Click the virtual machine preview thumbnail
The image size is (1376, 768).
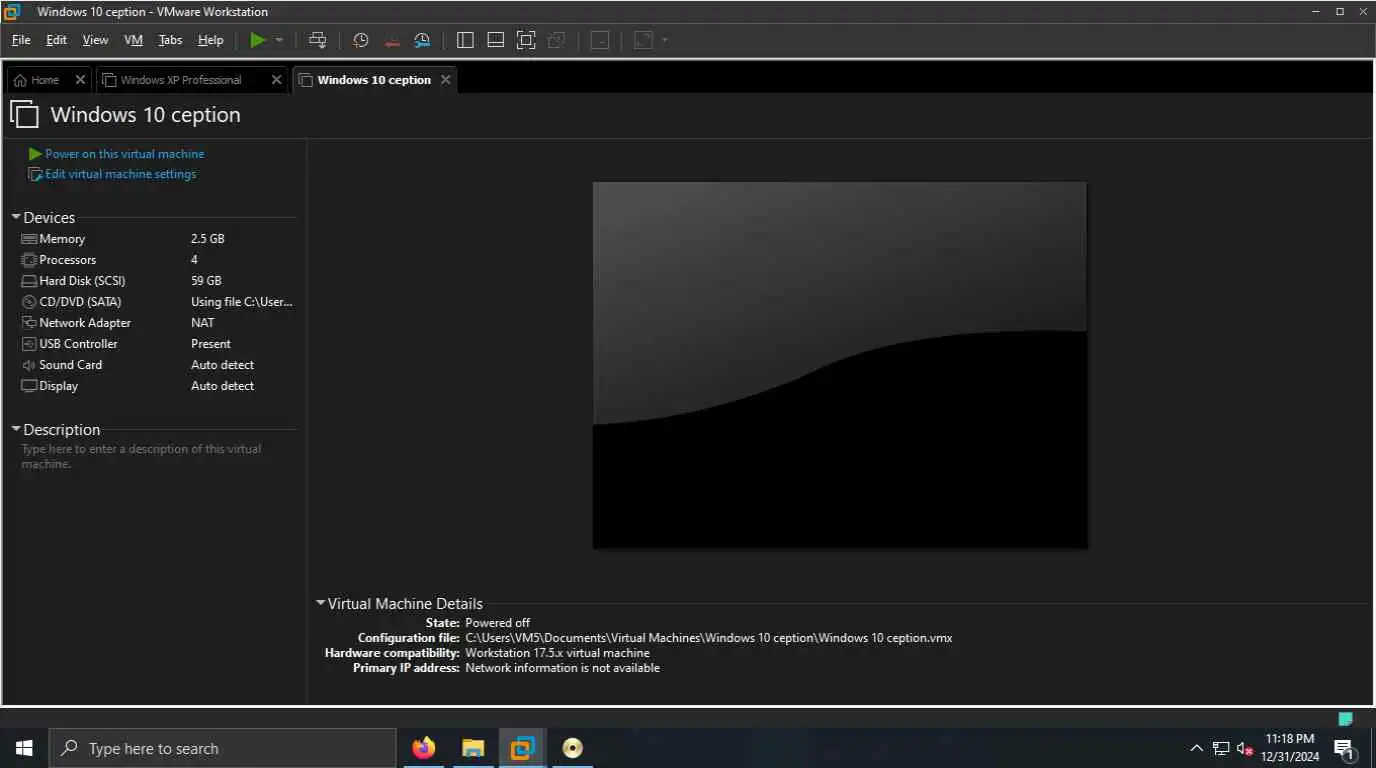[840, 365]
